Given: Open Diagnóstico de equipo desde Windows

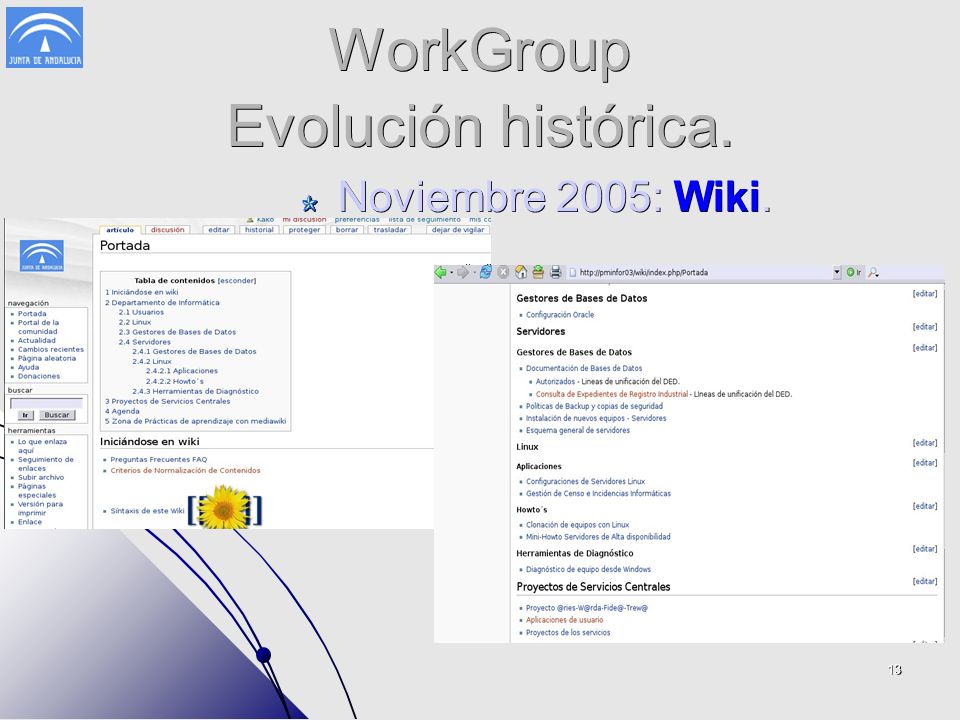Looking at the screenshot, I should pyautogui.click(x=588, y=569).
